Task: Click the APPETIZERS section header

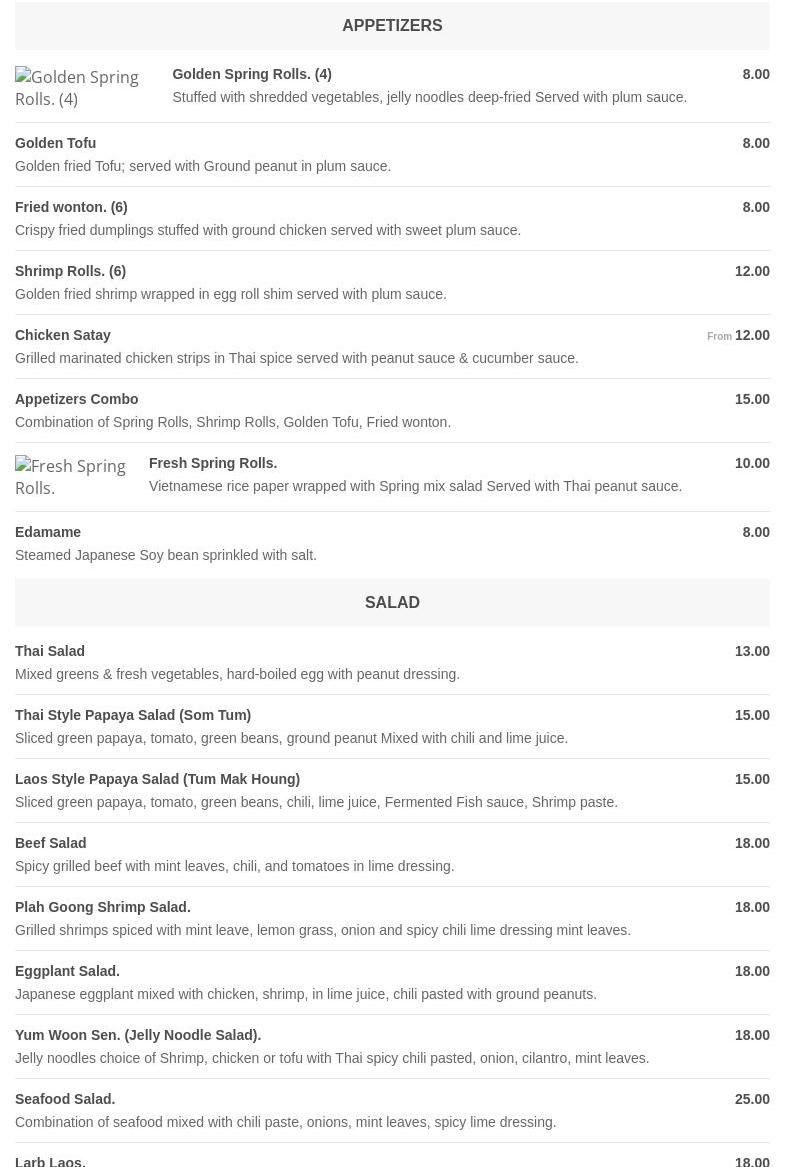Action: pyautogui.click(x=392, y=26)
